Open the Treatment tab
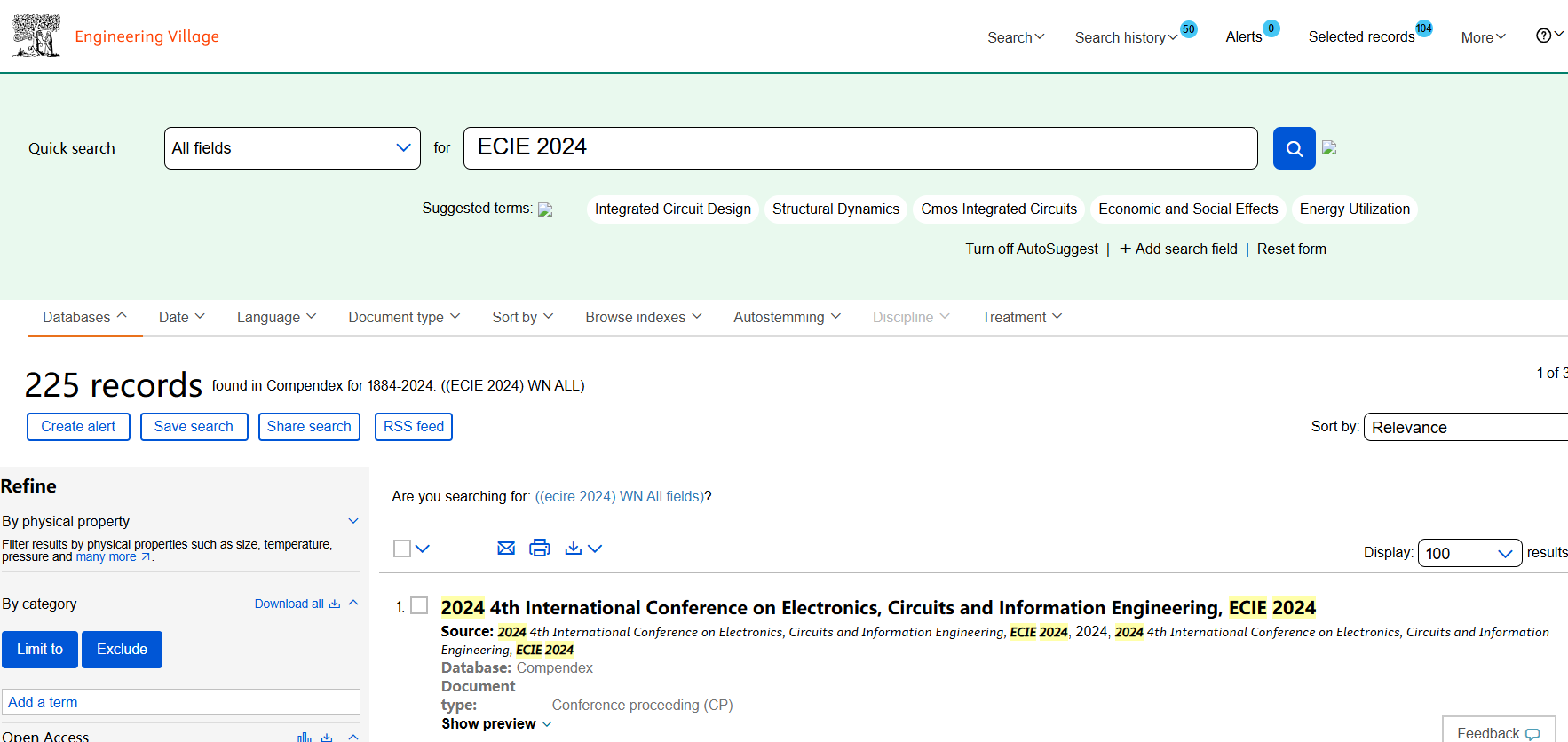Viewport: 1568px width, 742px height. pyautogui.click(x=1022, y=317)
